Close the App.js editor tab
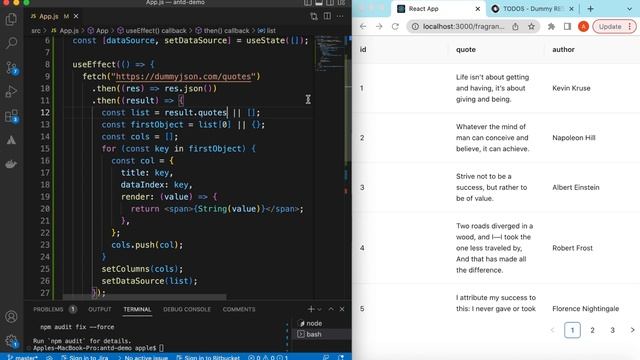 tap(76, 16)
